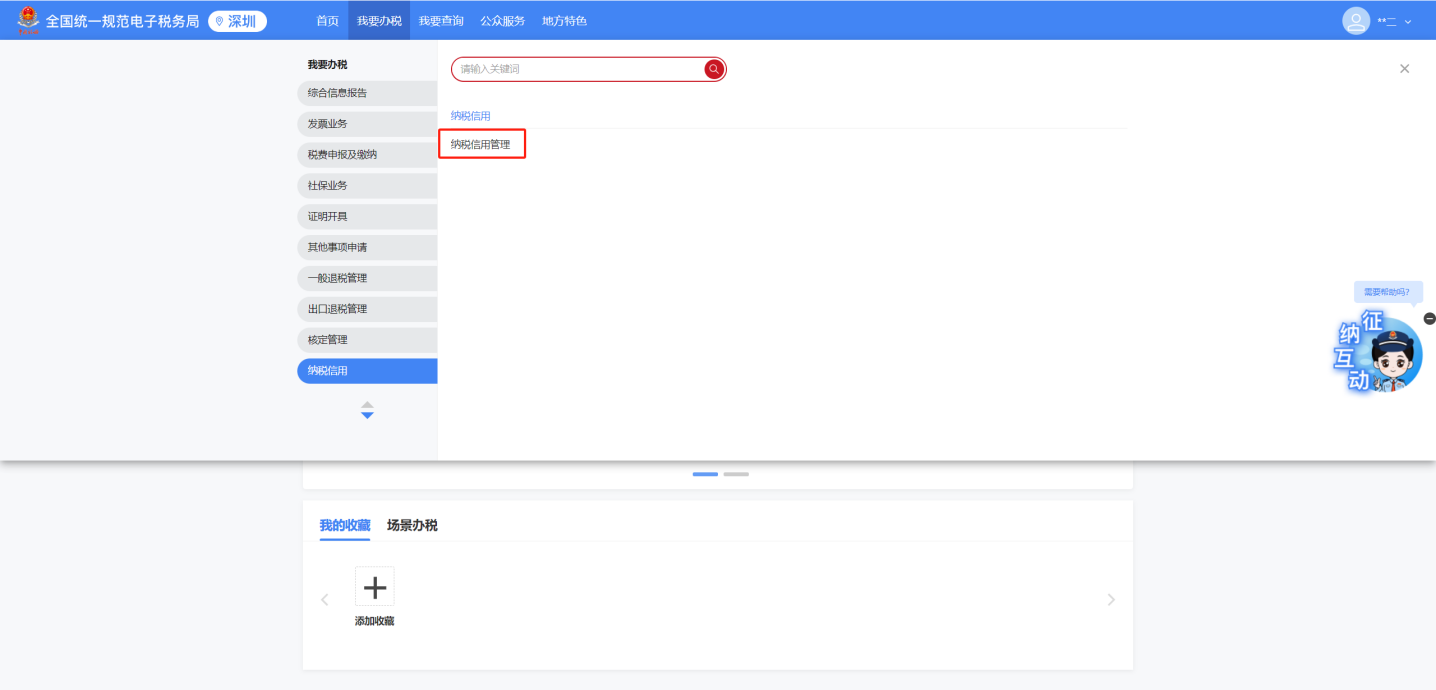Open the 我要查询 menu

coord(441,21)
